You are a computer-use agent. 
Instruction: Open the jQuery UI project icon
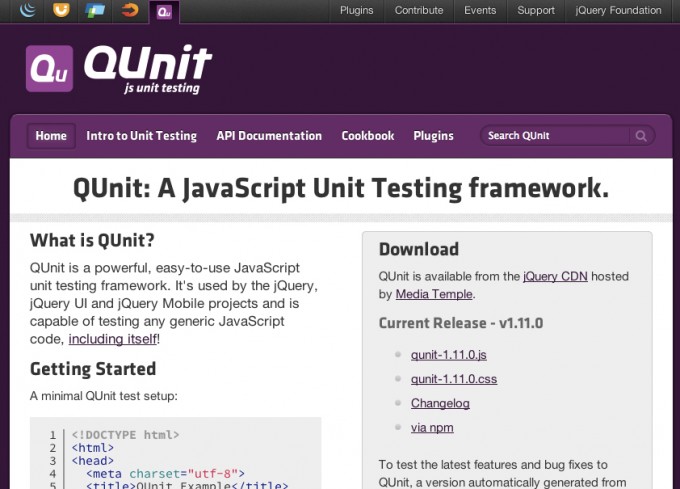(x=61, y=10)
